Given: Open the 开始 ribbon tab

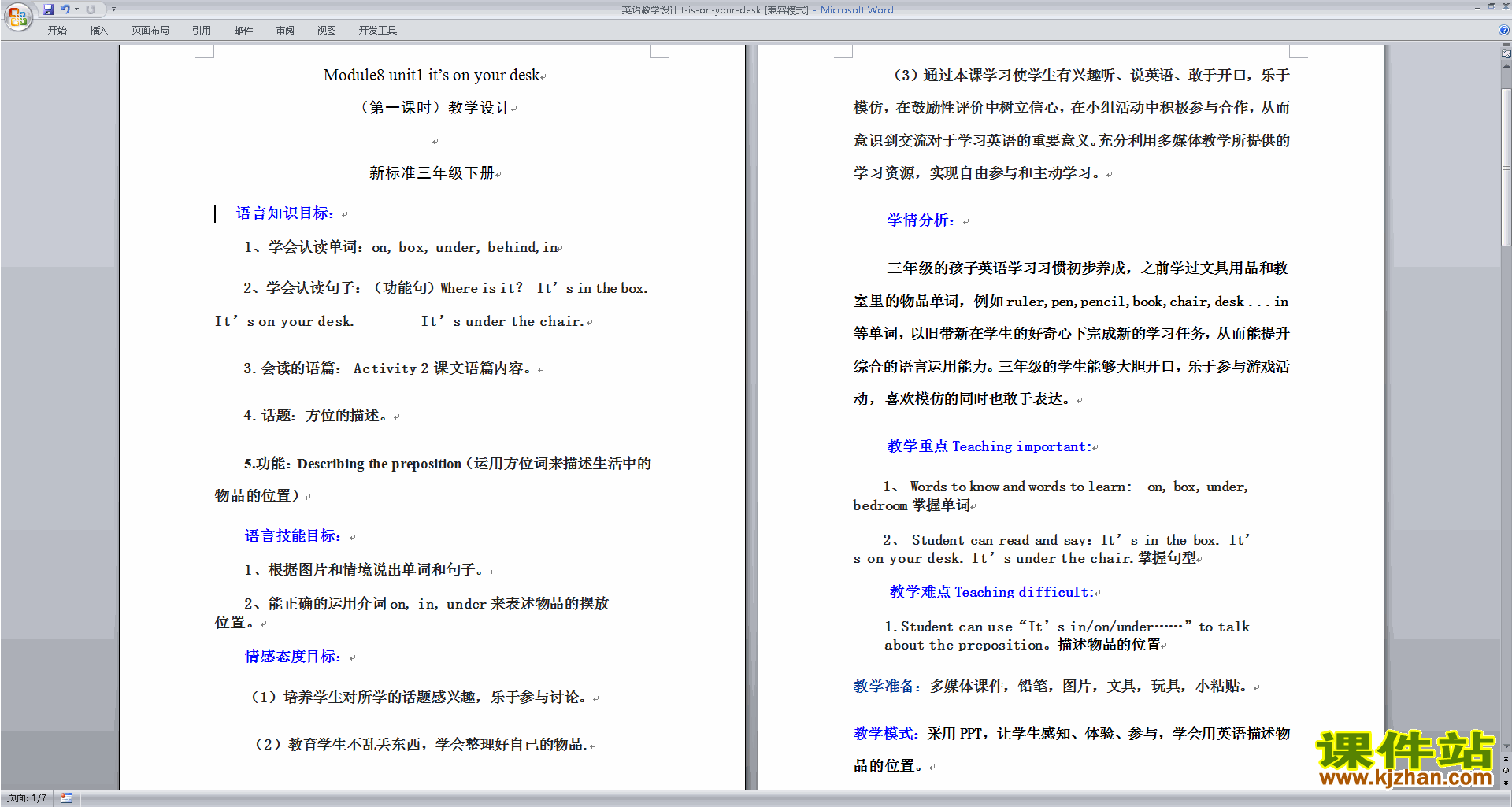Looking at the screenshot, I should coord(57,31).
